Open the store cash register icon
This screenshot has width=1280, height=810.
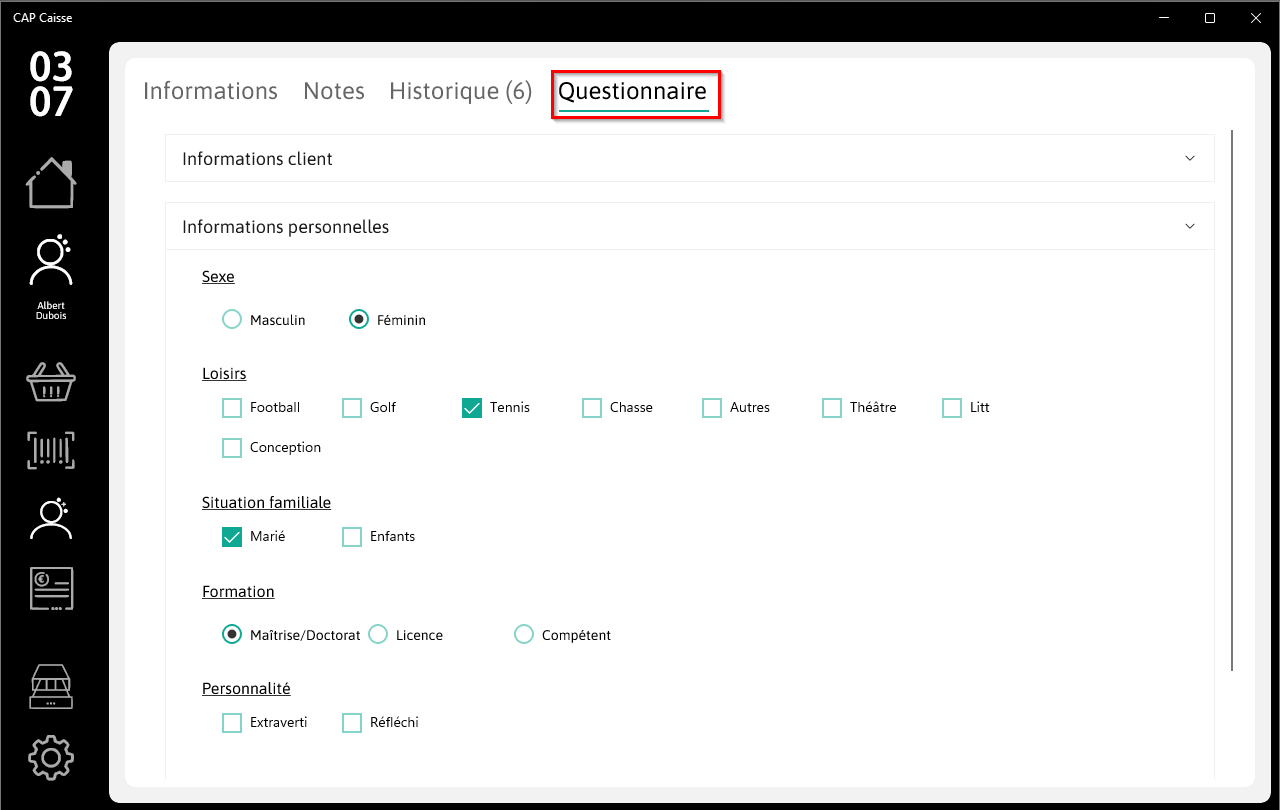(x=51, y=687)
